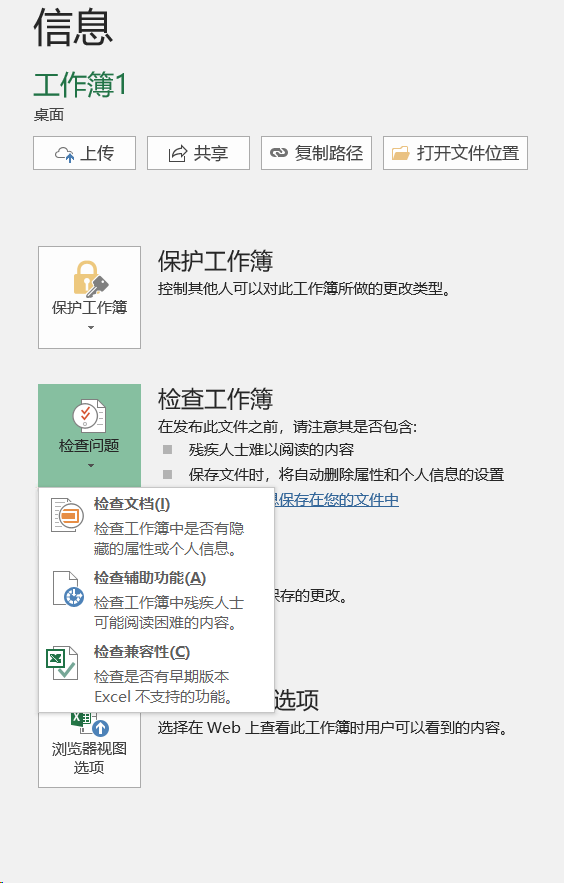Open 浏览器视图选项 button
Viewport: 564px width, 883px height.
click(89, 750)
